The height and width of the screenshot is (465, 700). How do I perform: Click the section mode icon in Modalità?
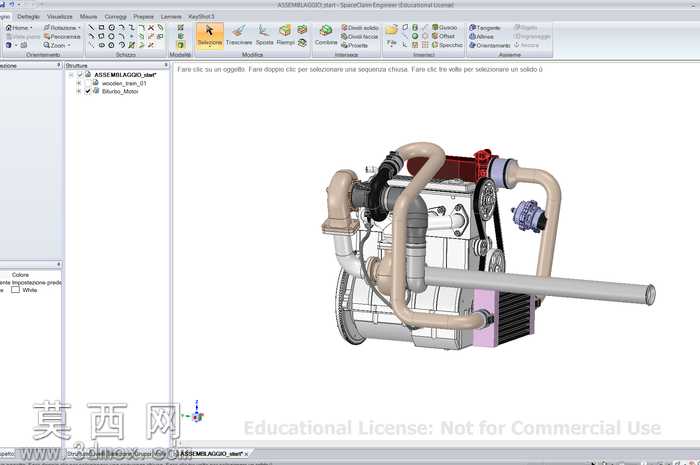tap(180, 36)
